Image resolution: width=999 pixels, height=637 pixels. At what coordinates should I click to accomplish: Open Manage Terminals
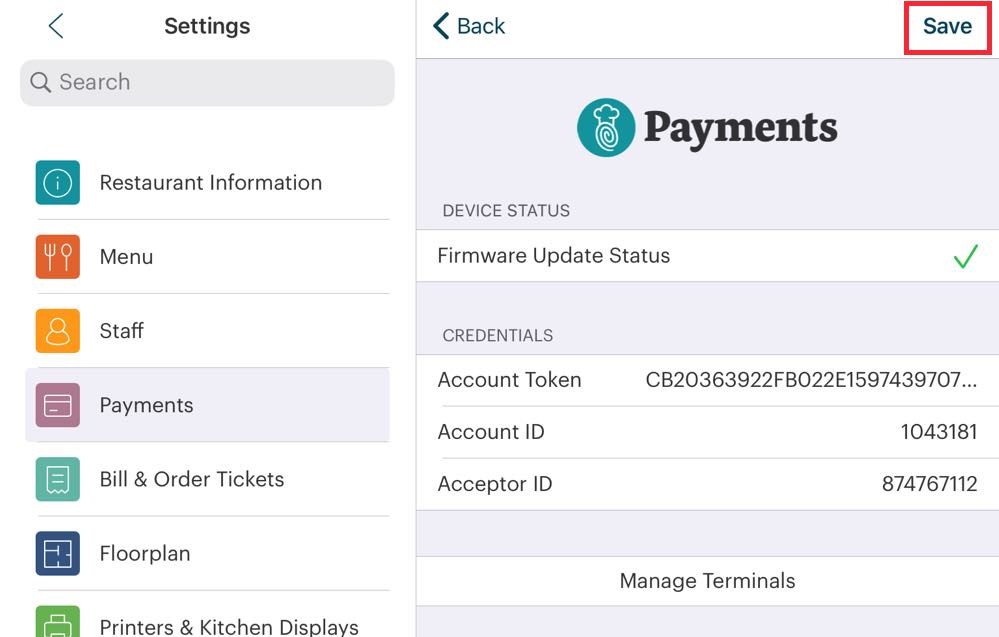pos(705,581)
